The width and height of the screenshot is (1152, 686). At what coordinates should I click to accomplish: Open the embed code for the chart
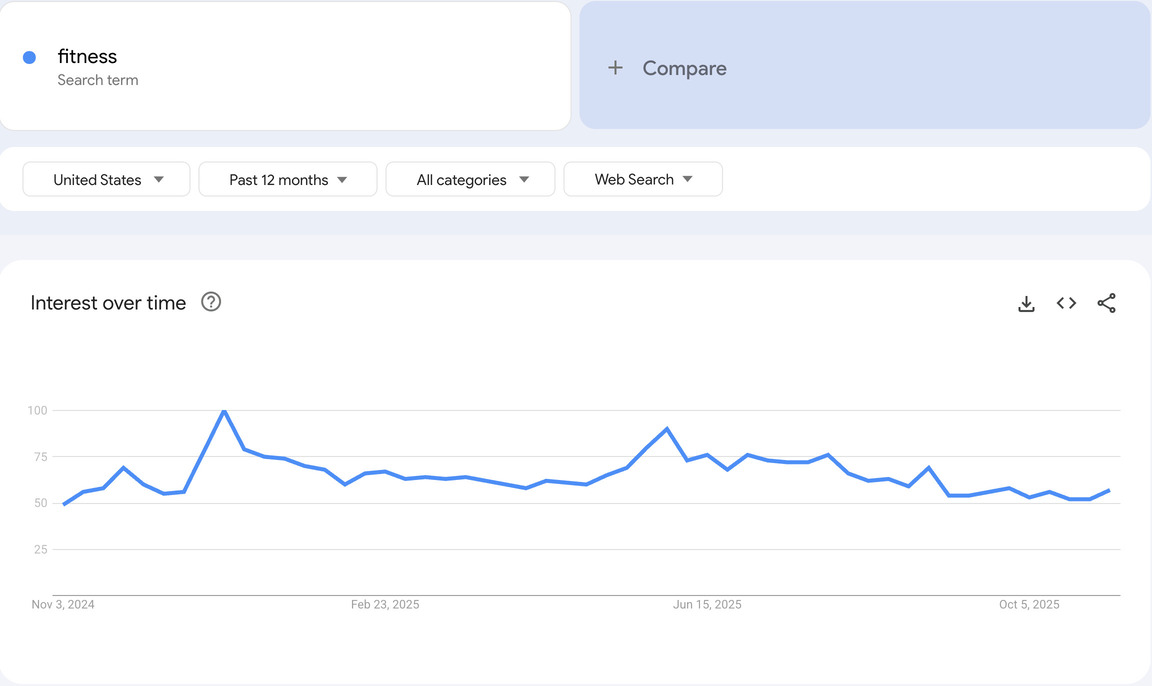[x=1066, y=303]
